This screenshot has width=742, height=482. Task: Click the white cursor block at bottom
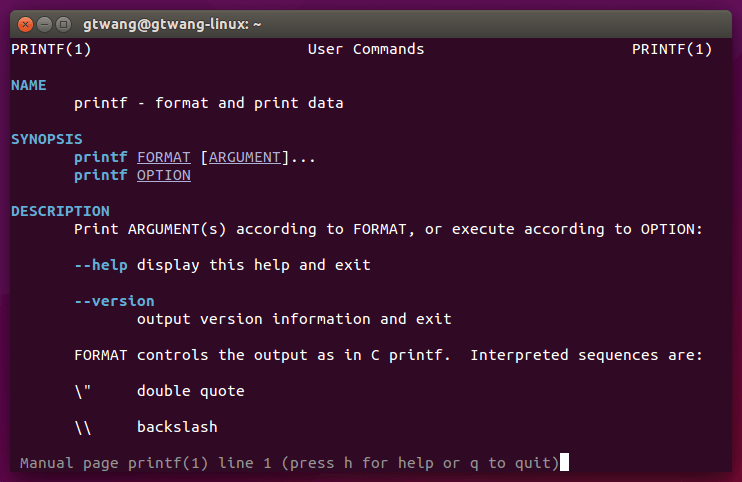[565, 462]
